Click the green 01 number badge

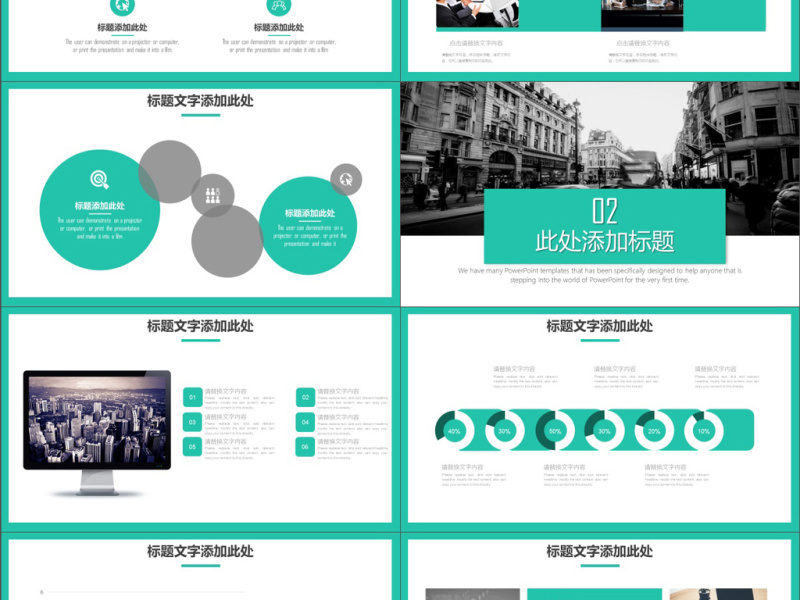[x=193, y=398]
